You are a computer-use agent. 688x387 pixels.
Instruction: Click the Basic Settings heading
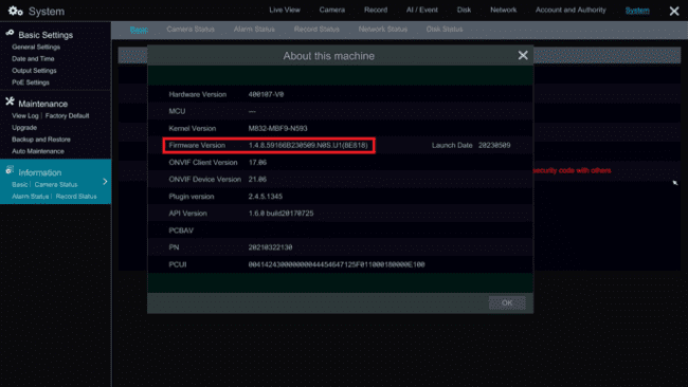click(x=46, y=35)
